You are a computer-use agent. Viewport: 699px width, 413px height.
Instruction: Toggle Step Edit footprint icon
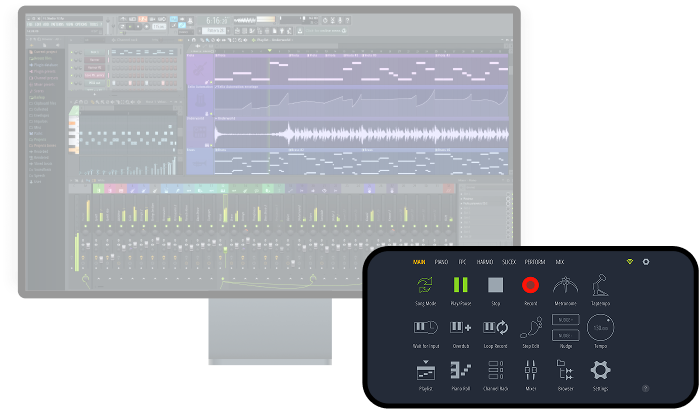(531, 327)
